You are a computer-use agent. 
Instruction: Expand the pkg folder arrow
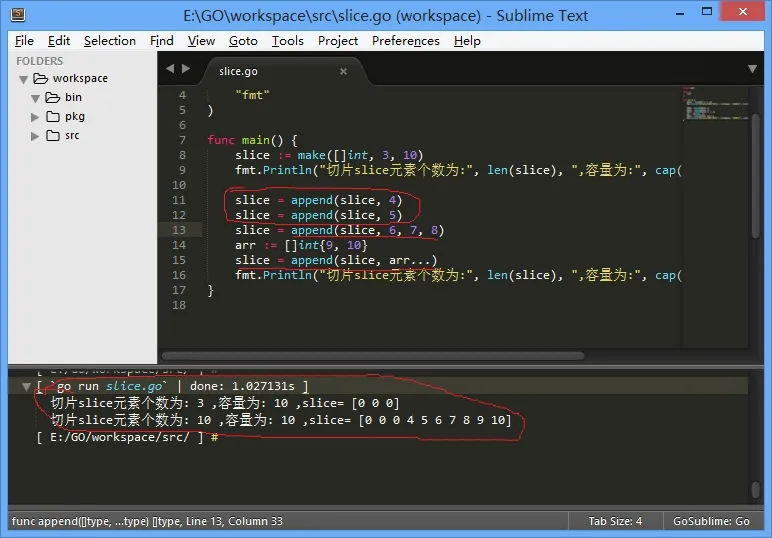(34, 117)
